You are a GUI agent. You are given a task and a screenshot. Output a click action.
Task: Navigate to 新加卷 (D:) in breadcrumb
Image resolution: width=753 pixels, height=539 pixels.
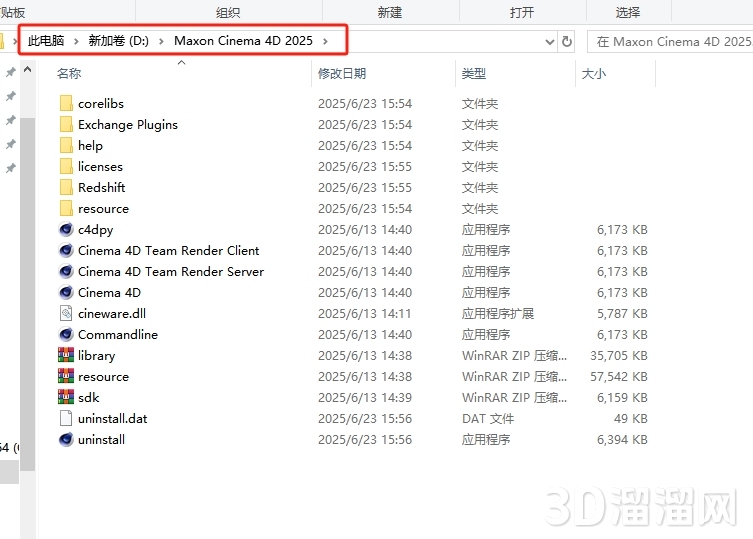pos(118,41)
